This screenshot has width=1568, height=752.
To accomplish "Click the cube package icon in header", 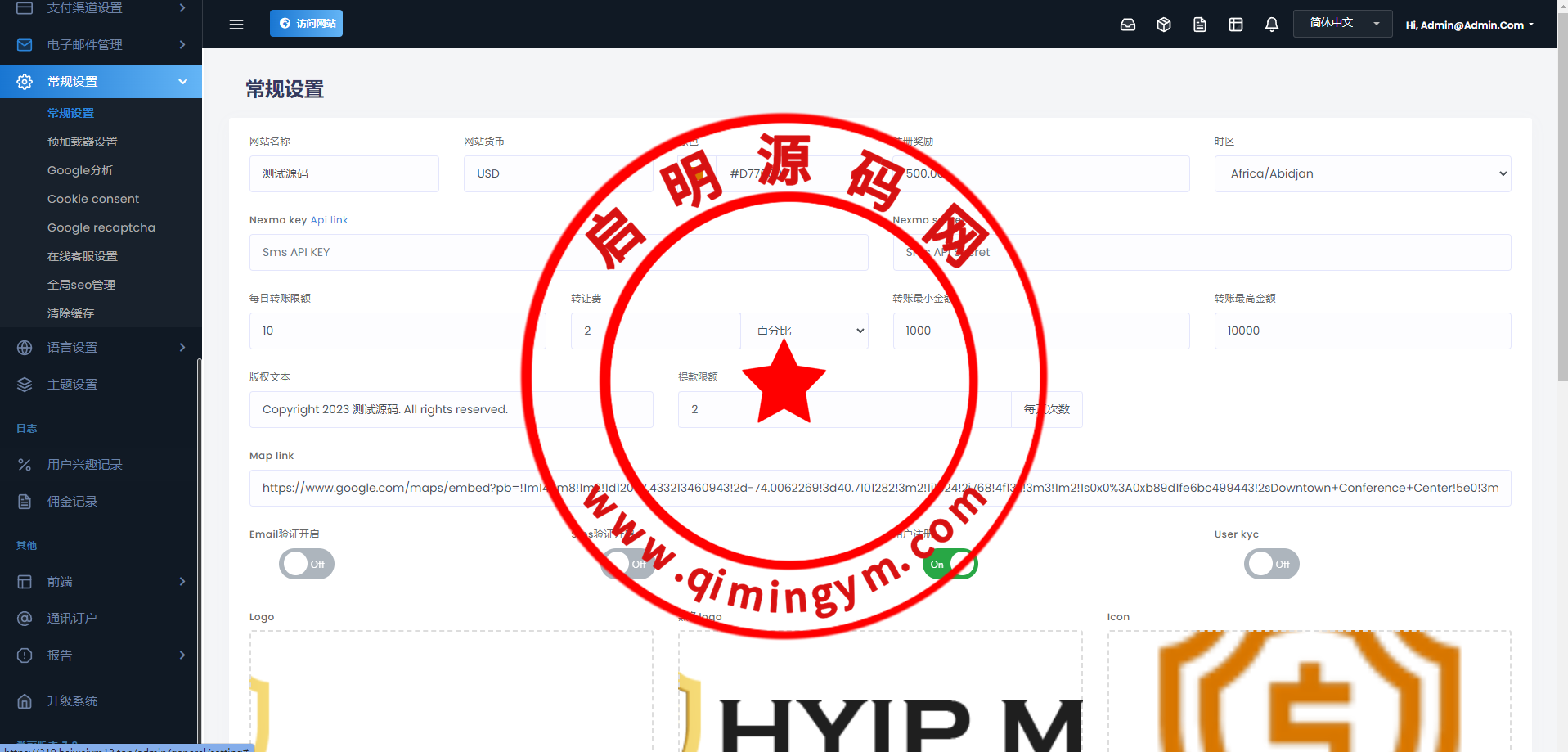I will point(1164,25).
